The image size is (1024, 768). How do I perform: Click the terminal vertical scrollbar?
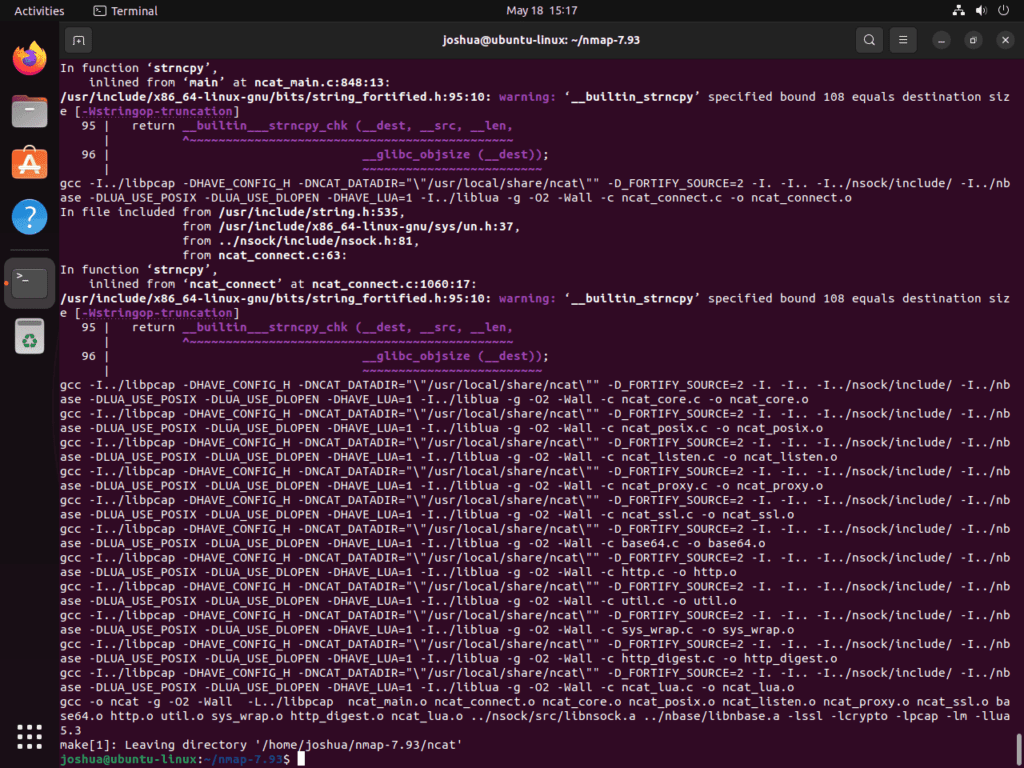click(1018, 749)
